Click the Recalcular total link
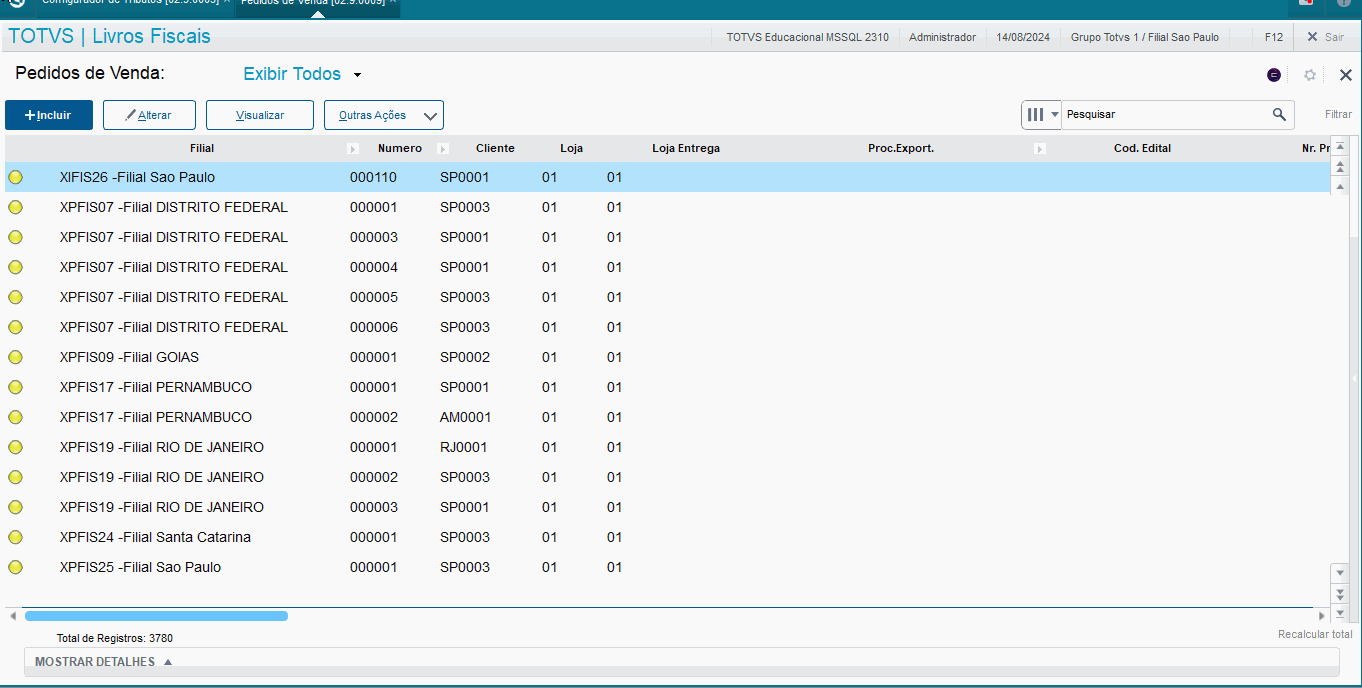 tap(1315, 635)
